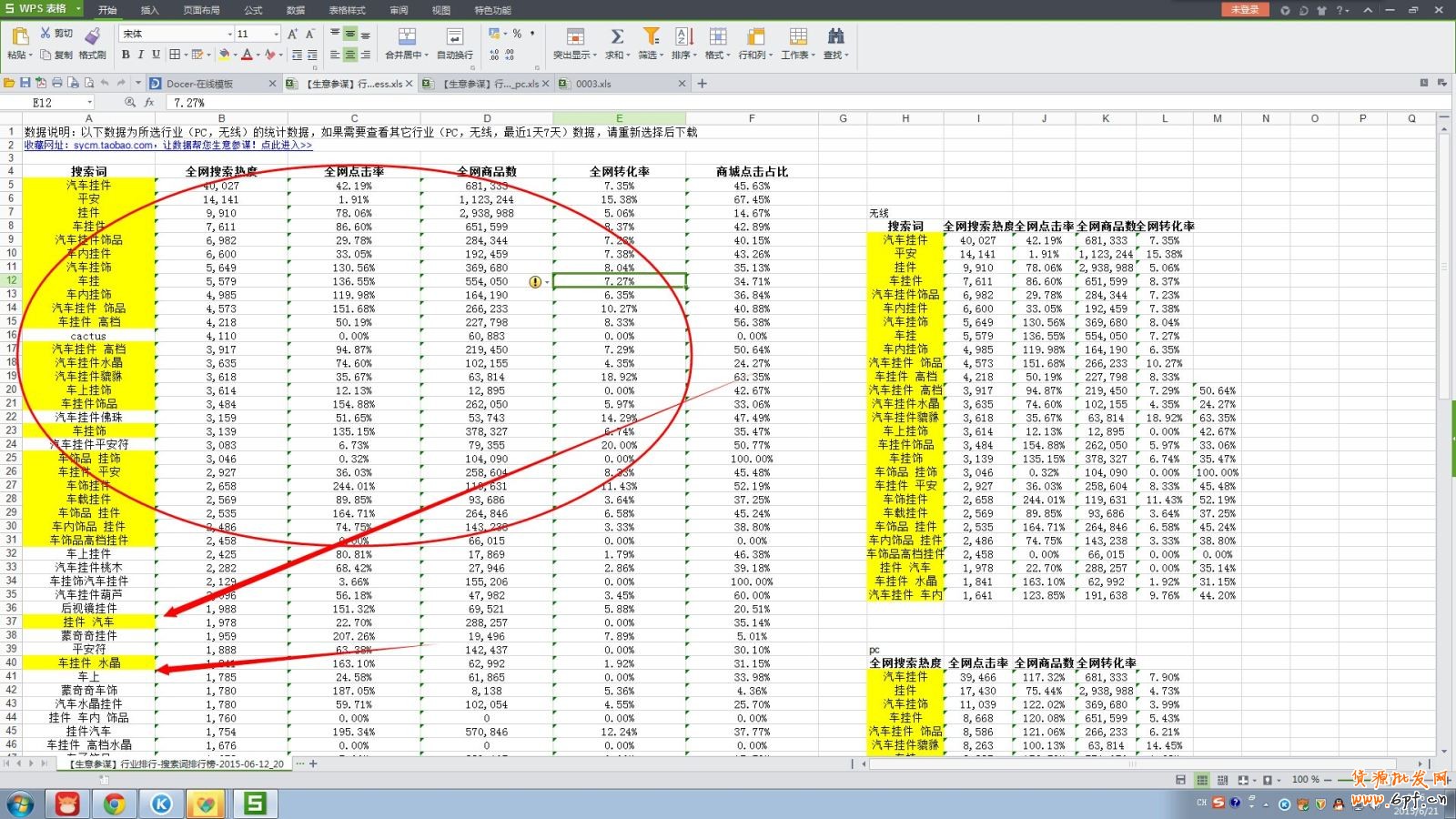Click the Highlight (突出显示) icon
The height and width of the screenshot is (819, 1456).
(575, 36)
